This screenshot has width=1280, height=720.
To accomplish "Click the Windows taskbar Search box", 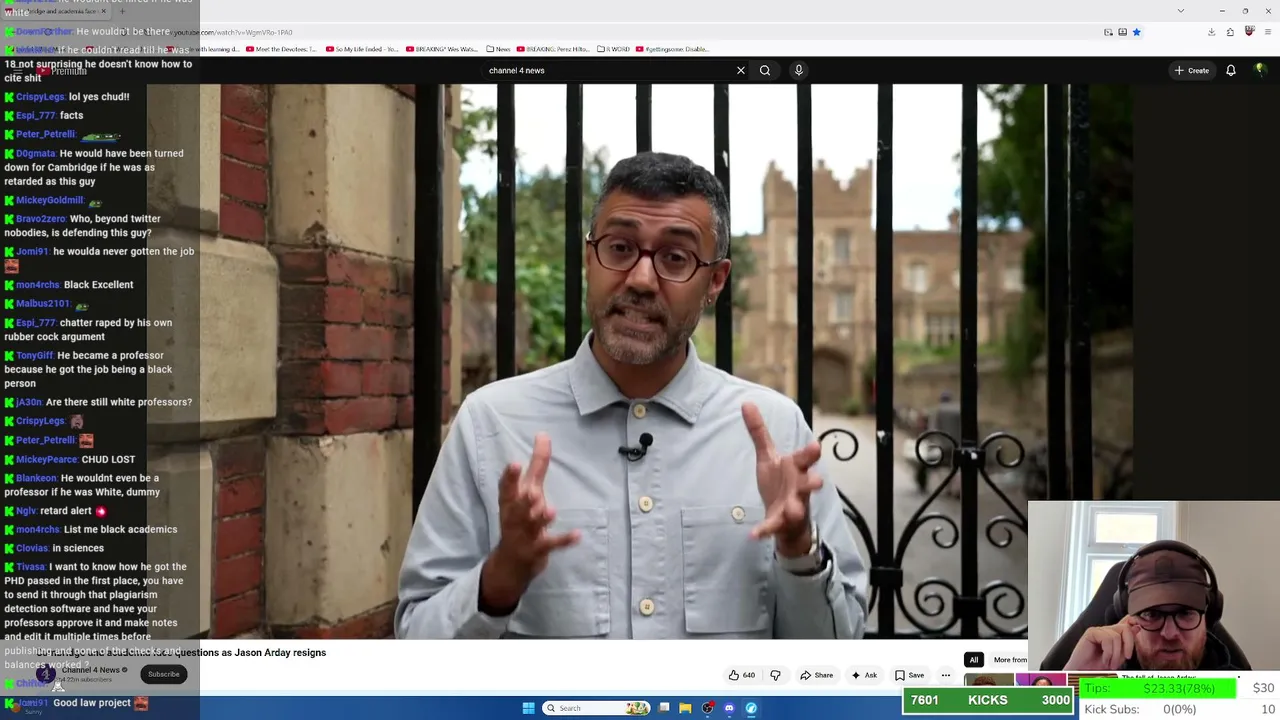I will coord(597,708).
